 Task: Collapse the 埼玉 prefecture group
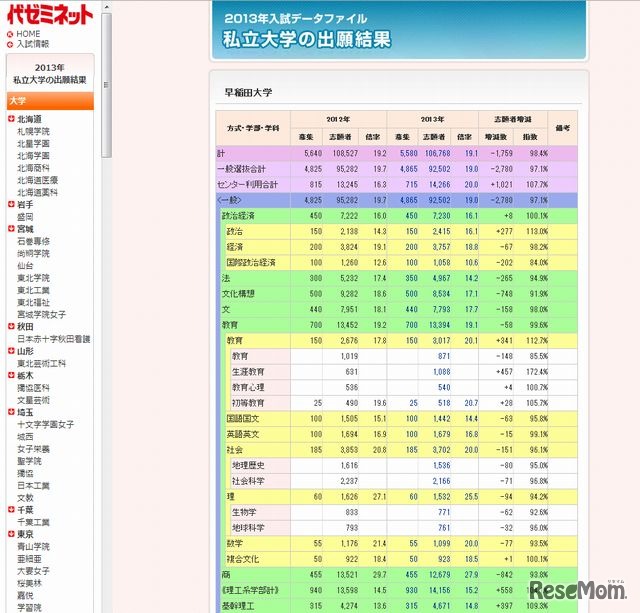coord(11,412)
